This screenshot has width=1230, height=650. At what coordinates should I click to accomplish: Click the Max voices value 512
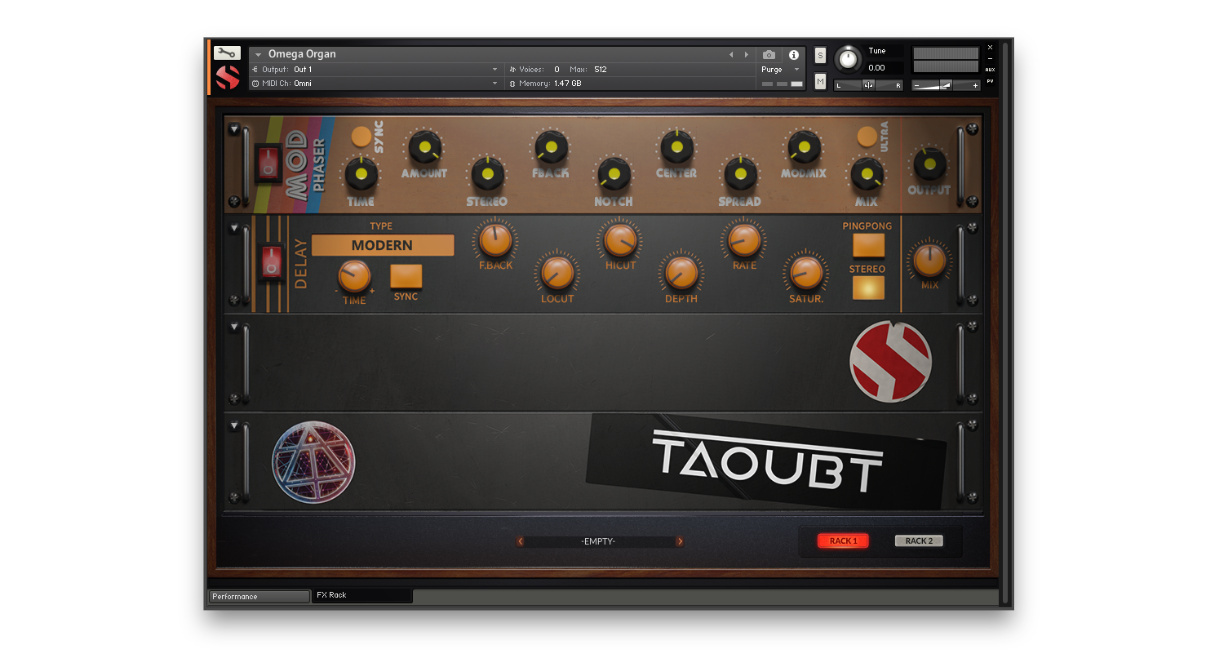tap(600, 69)
